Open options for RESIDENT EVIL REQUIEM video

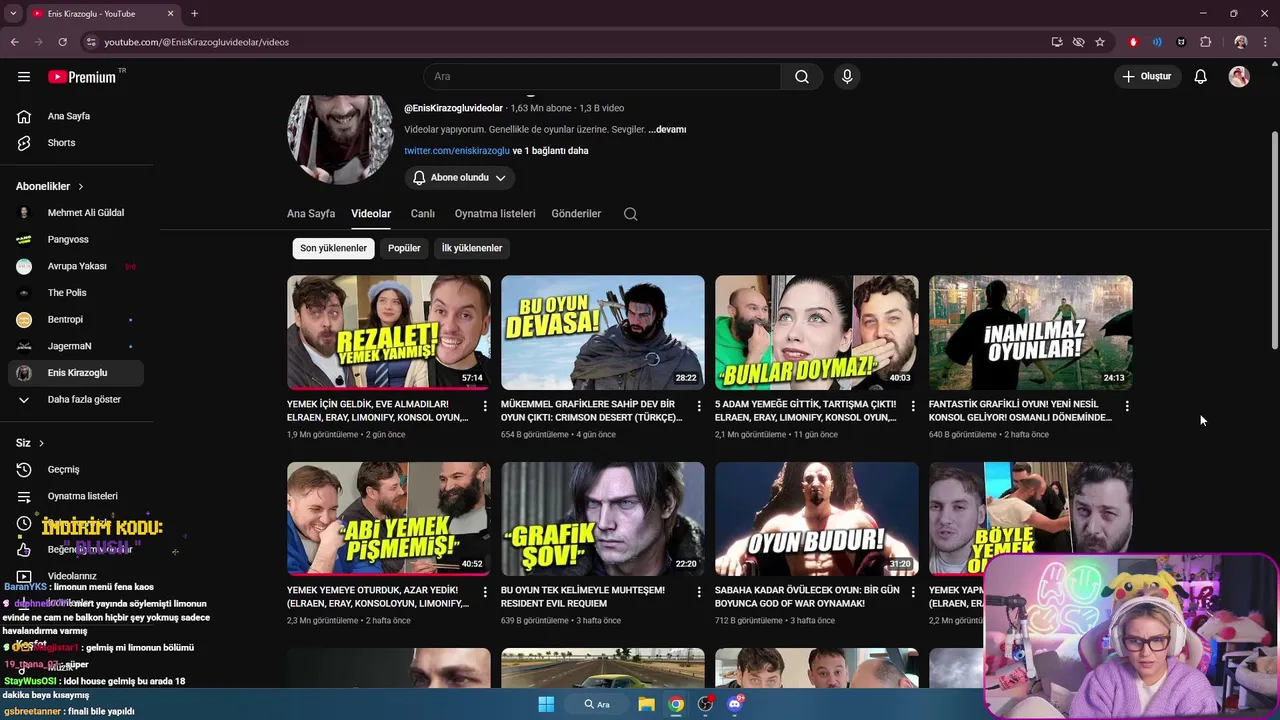pyautogui.click(x=699, y=592)
